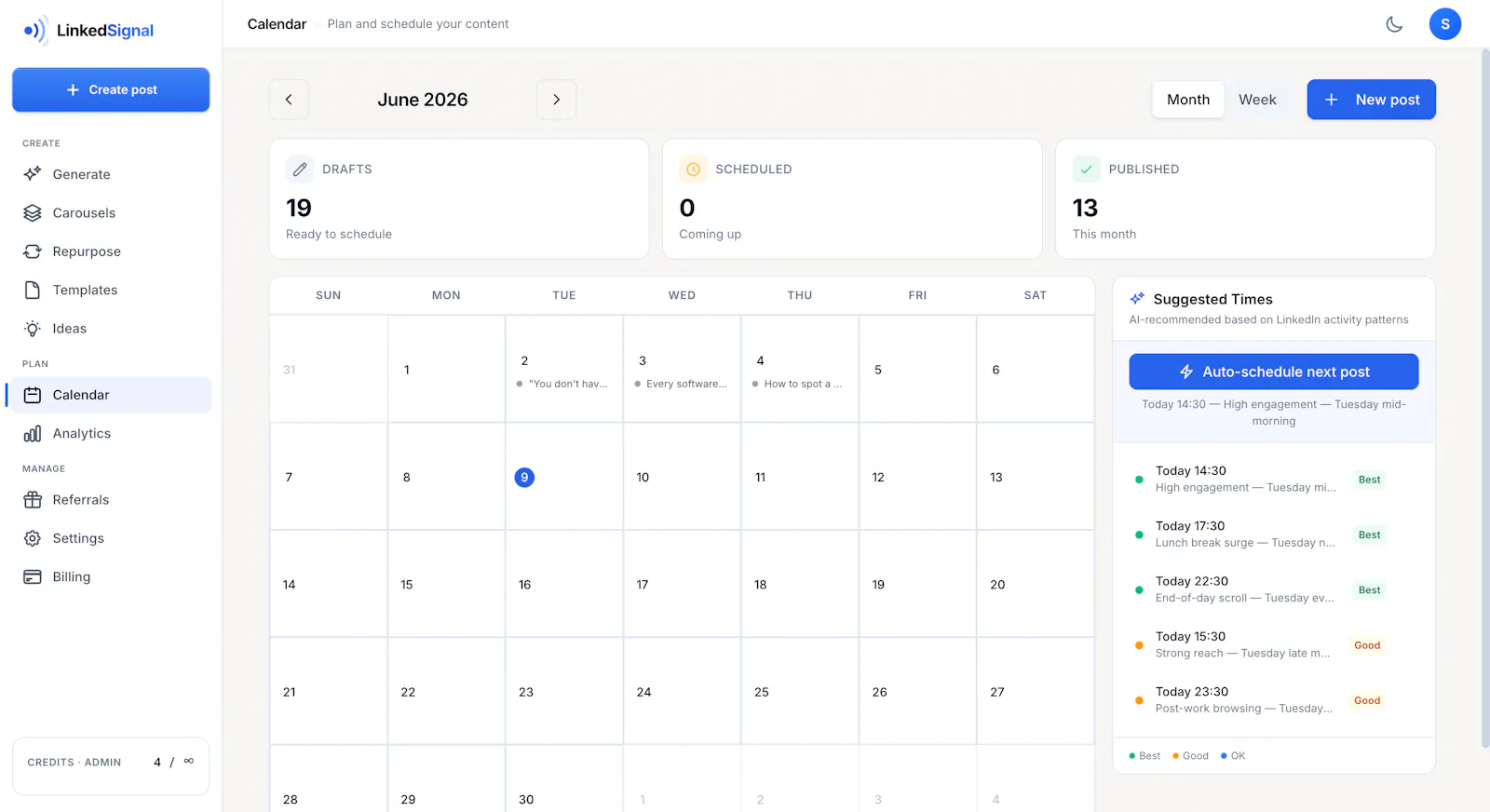Viewport: 1490px width, 812px height.
Task: Open Referrals in the sidebar
Action: tap(109, 500)
